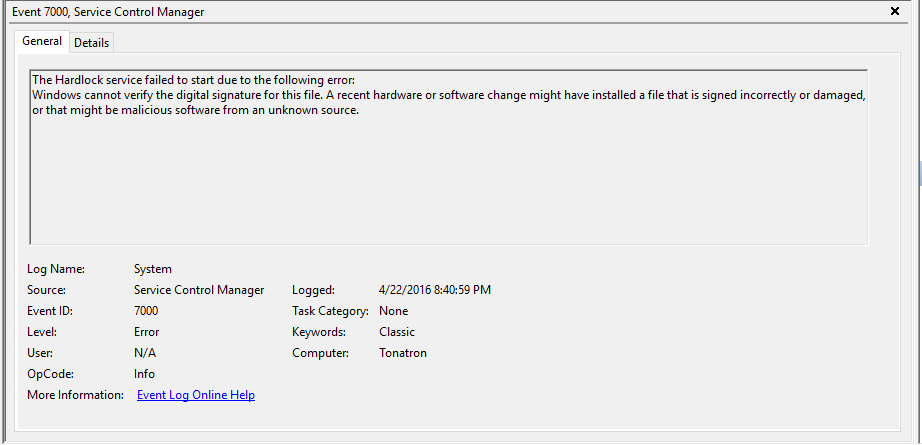Select the Log Name value System
The image size is (922, 445).
point(153,269)
